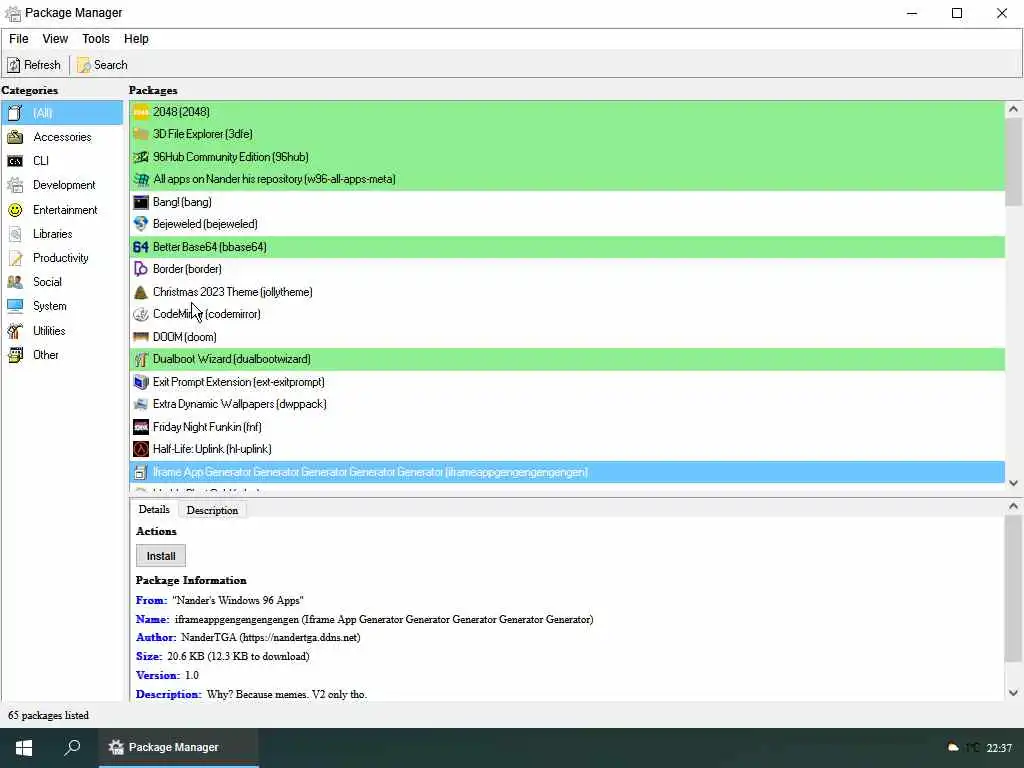Click the package list scroll-down arrow

1013,483
